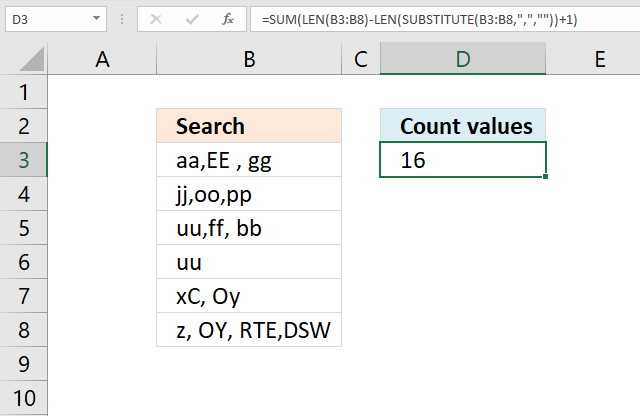Click the Enter checkmark formula bar icon
Screen dimensions: 640x416
[x=190, y=19]
